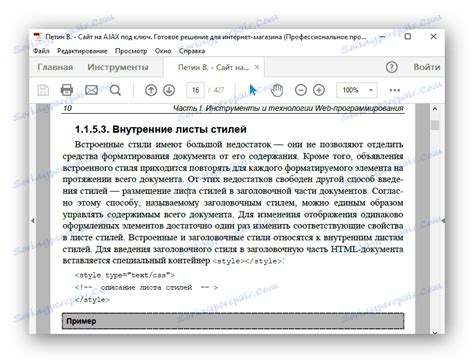
Task: Switch to the Главная tab
Action: pos(55,67)
